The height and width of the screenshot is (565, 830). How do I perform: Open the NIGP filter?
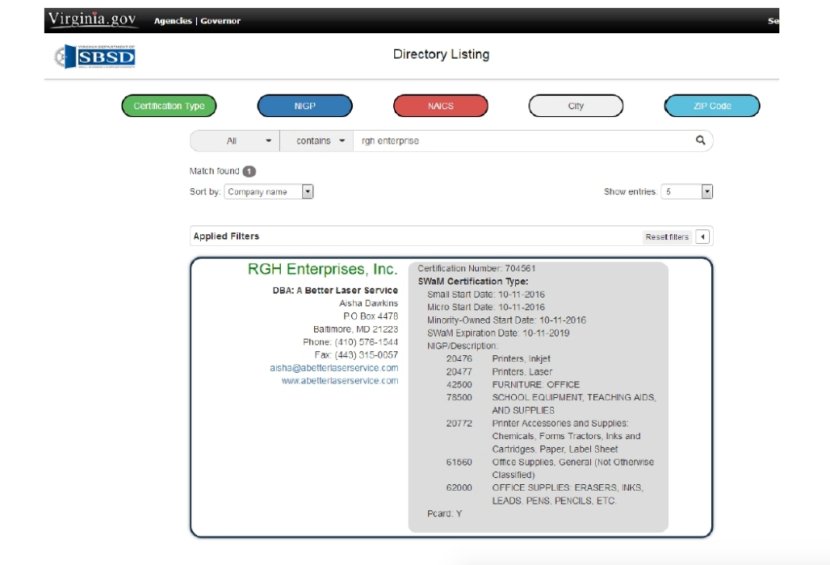[x=305, y=106]
